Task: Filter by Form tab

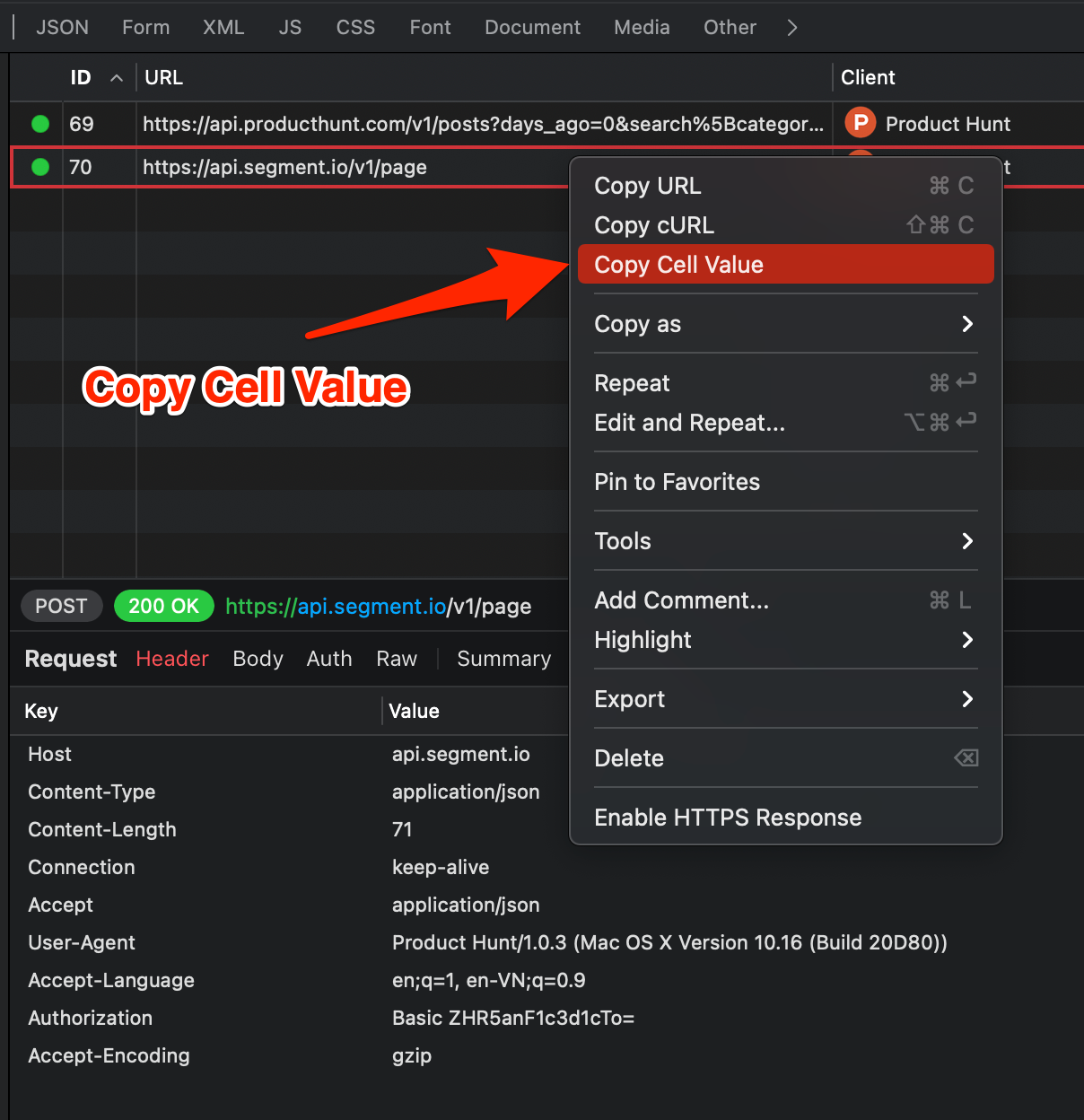Action: (146, 28)
